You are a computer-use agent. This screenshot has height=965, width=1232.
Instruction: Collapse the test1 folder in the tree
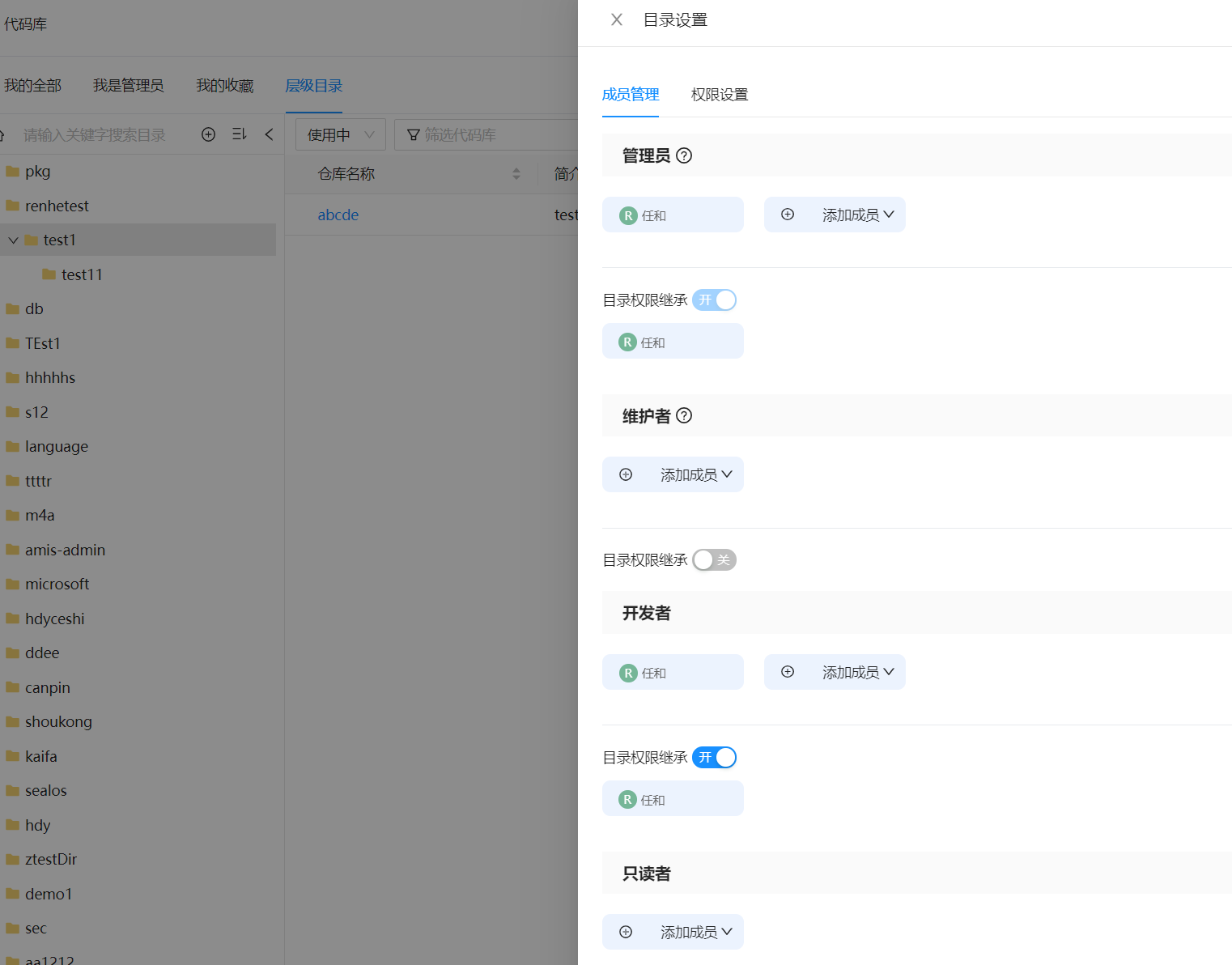point(13,240)
